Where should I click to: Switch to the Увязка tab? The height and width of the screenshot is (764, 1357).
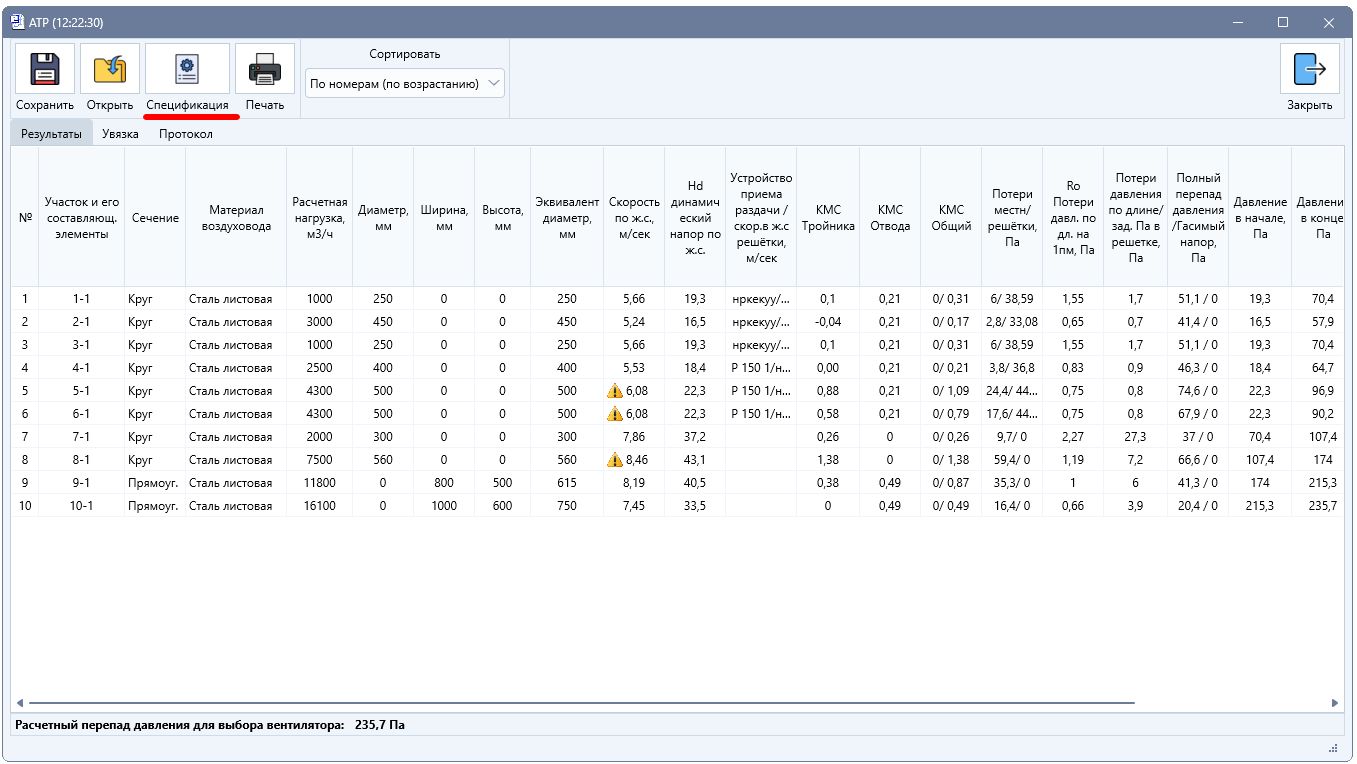point(120,134)
